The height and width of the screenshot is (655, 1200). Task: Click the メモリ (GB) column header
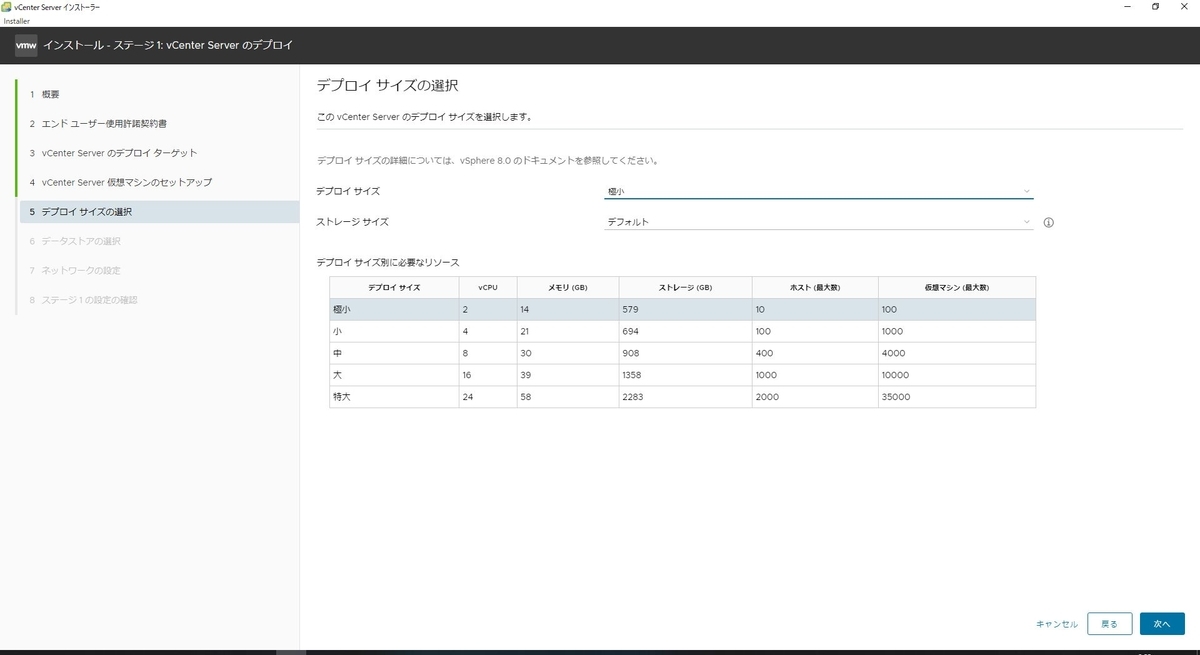tap(567, 288)
